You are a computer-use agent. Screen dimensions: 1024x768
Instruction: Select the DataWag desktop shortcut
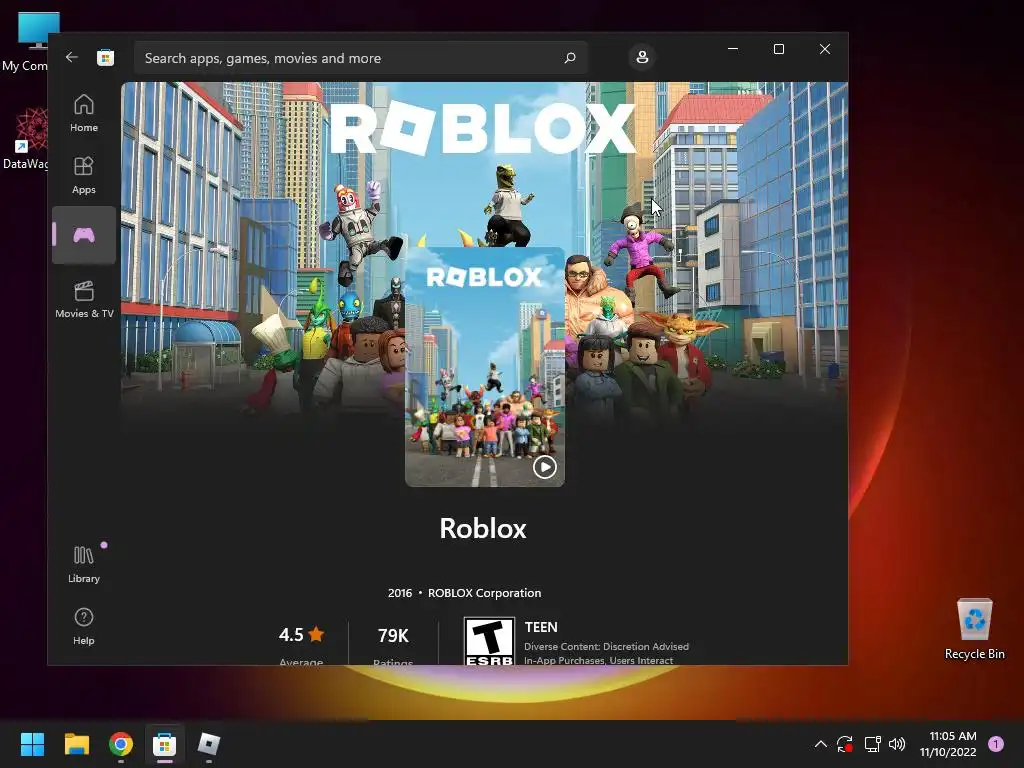[x=26, y=138]
